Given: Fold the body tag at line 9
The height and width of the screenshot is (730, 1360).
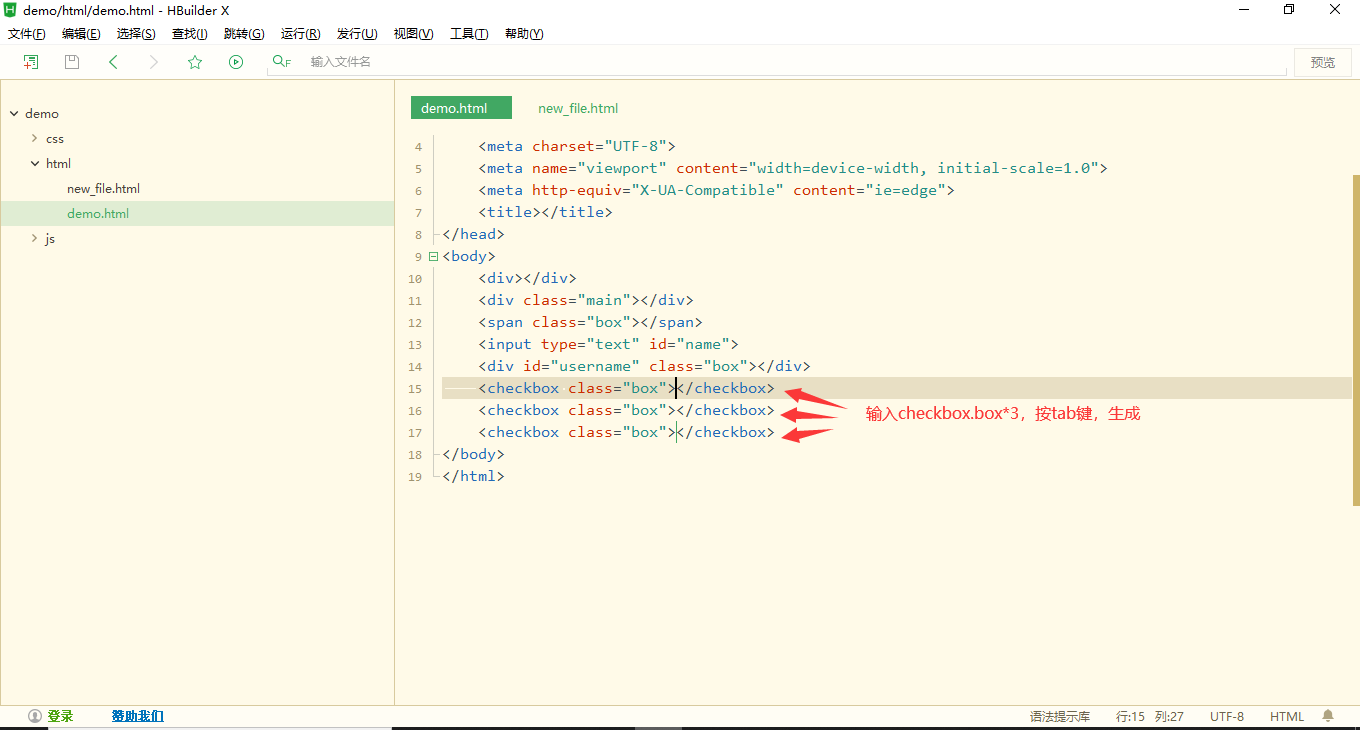Looking at the screenshot, I should pos(433,256).
